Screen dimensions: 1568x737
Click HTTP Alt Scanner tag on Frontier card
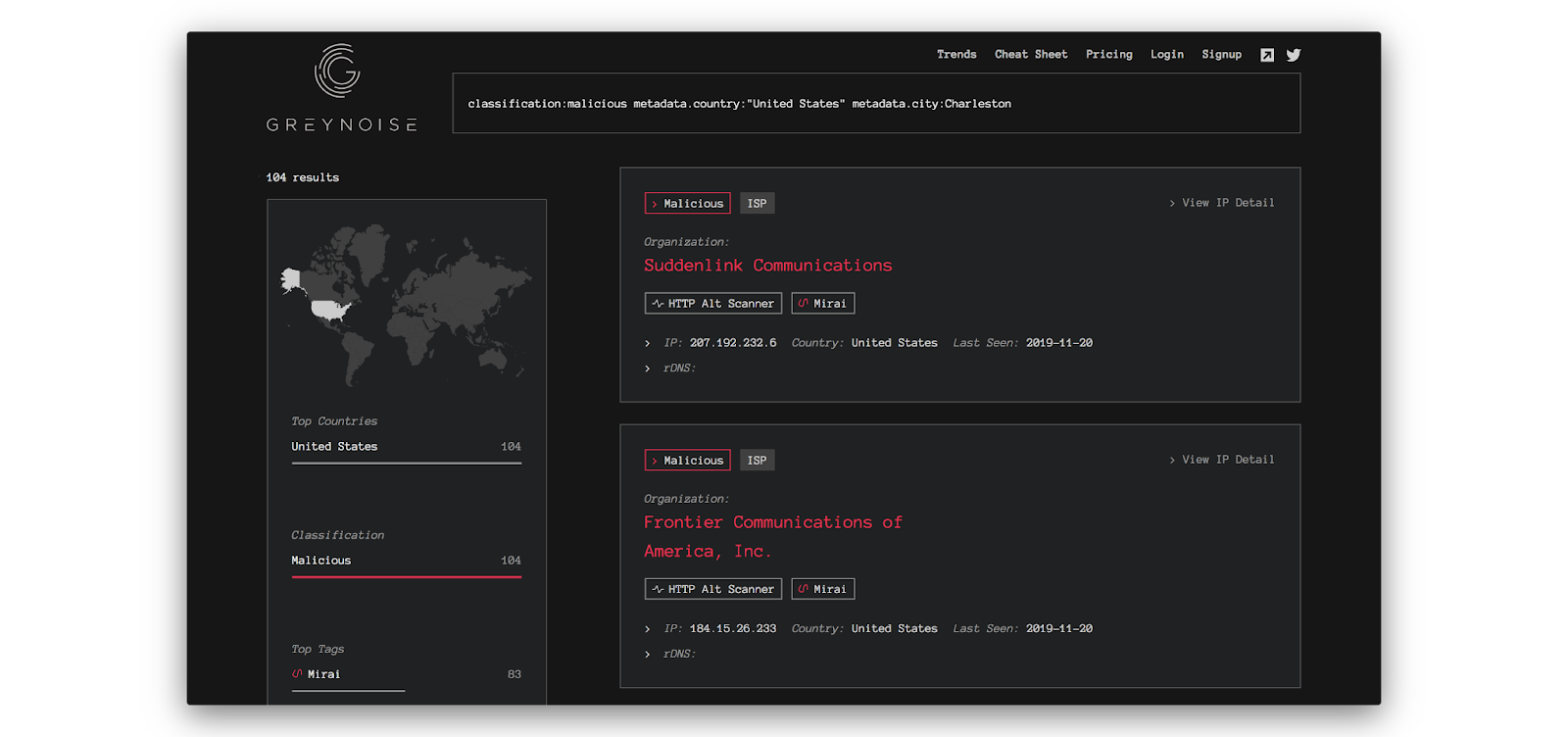[x=713, y=589]
